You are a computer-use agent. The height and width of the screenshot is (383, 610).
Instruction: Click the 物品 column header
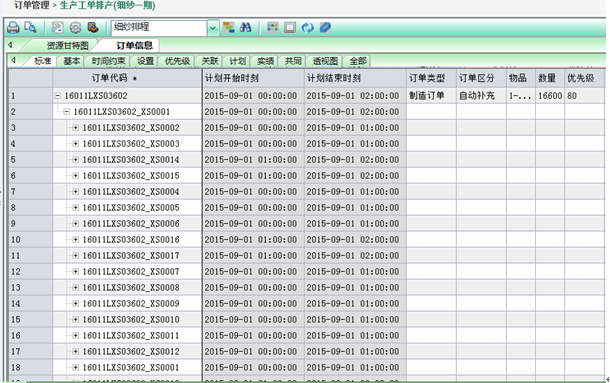tap(521, 78)
